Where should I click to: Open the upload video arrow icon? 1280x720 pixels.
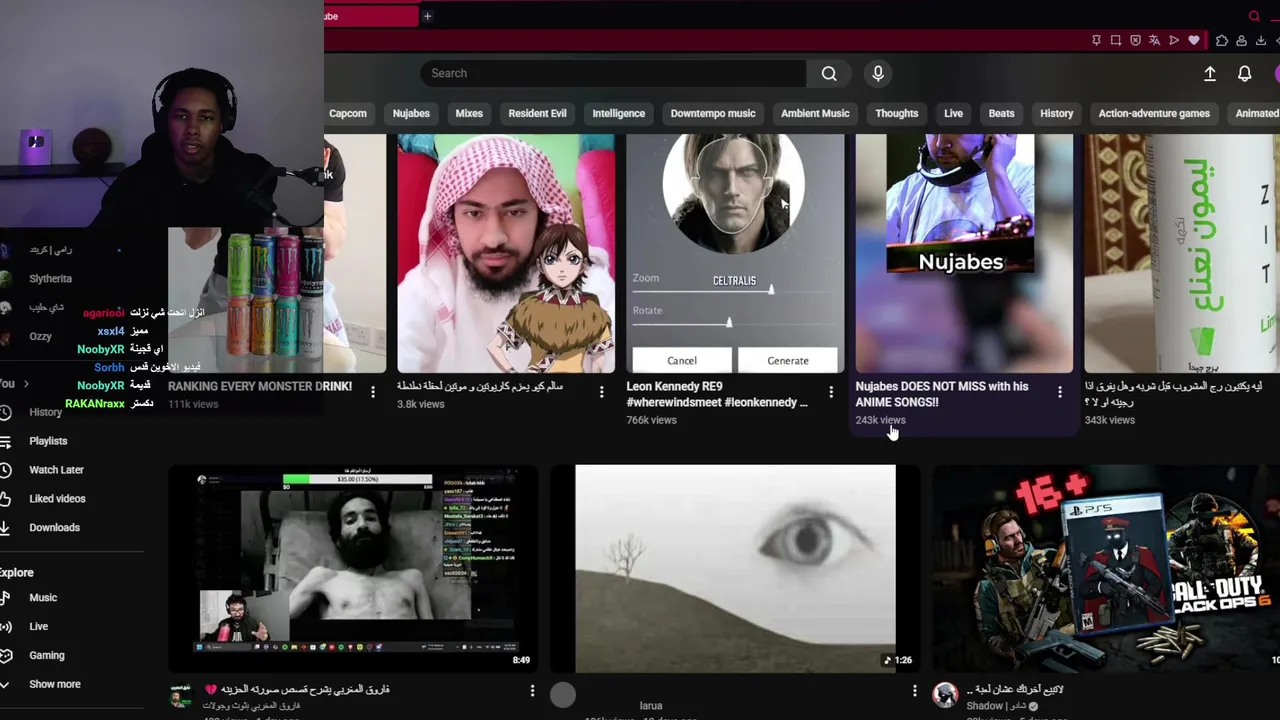click(x=1209, y=74)
